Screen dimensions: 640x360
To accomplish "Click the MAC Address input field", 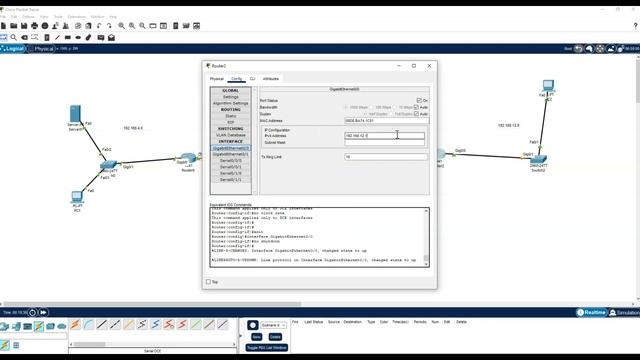I will pyautogui.click(x=387, y=121).
